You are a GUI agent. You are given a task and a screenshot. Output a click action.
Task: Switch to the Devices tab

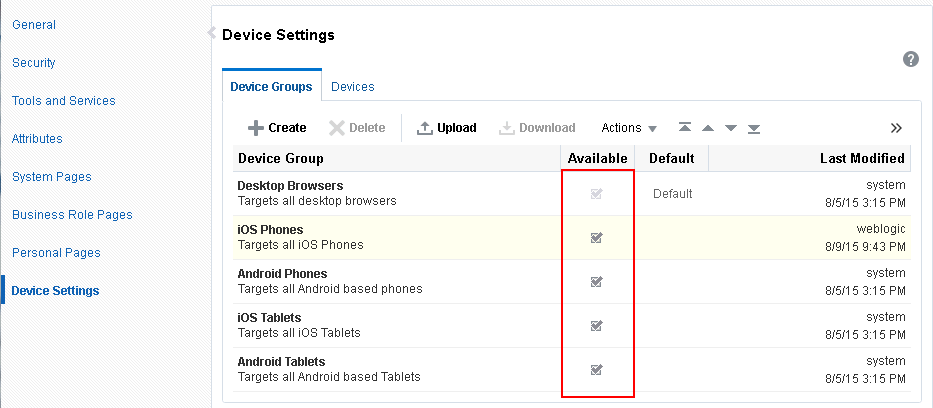353,87
